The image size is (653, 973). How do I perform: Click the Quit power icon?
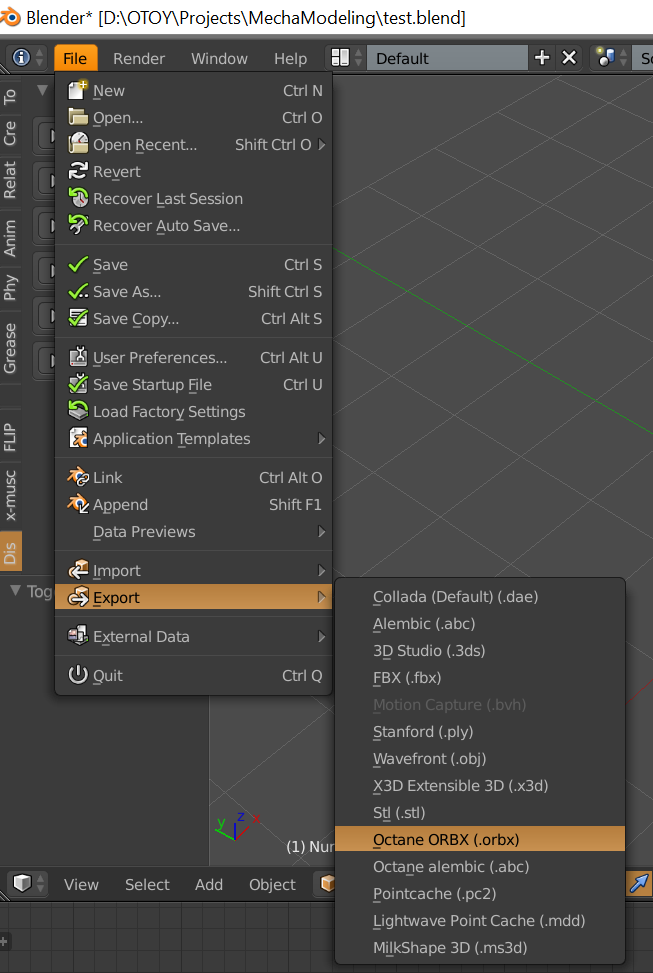pos(78,675)
